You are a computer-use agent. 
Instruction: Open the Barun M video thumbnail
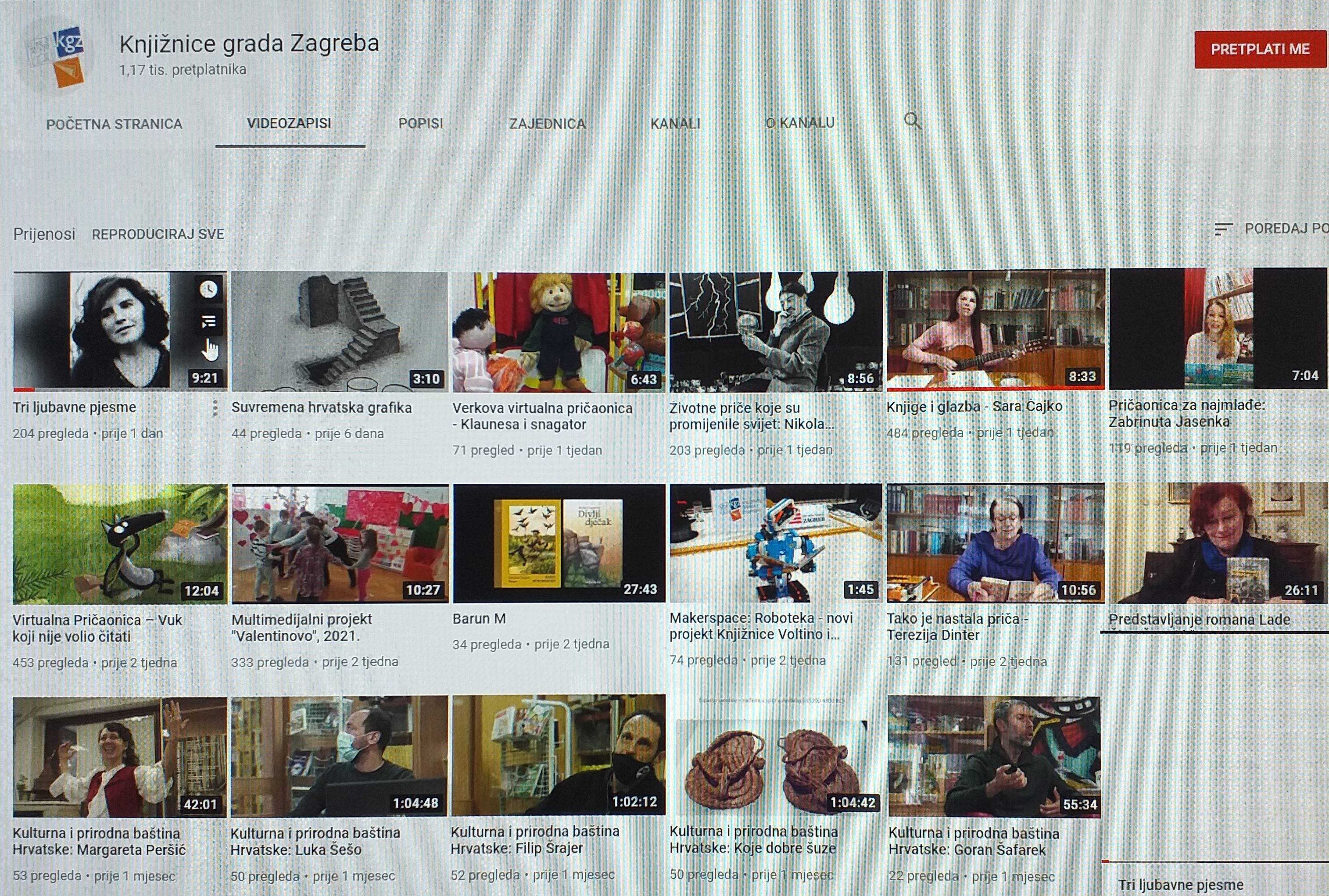tap(559, 543)
